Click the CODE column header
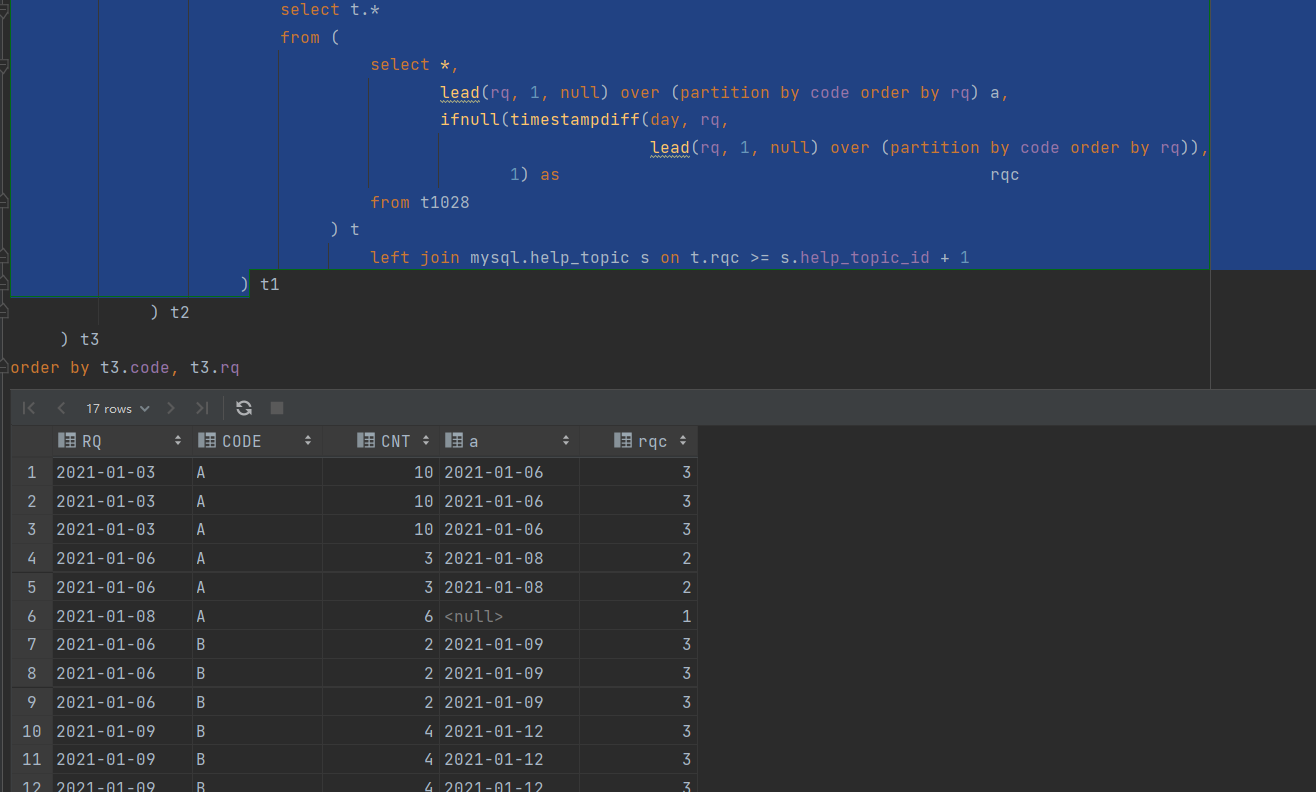1316x792 pixels. pos(257,441)
